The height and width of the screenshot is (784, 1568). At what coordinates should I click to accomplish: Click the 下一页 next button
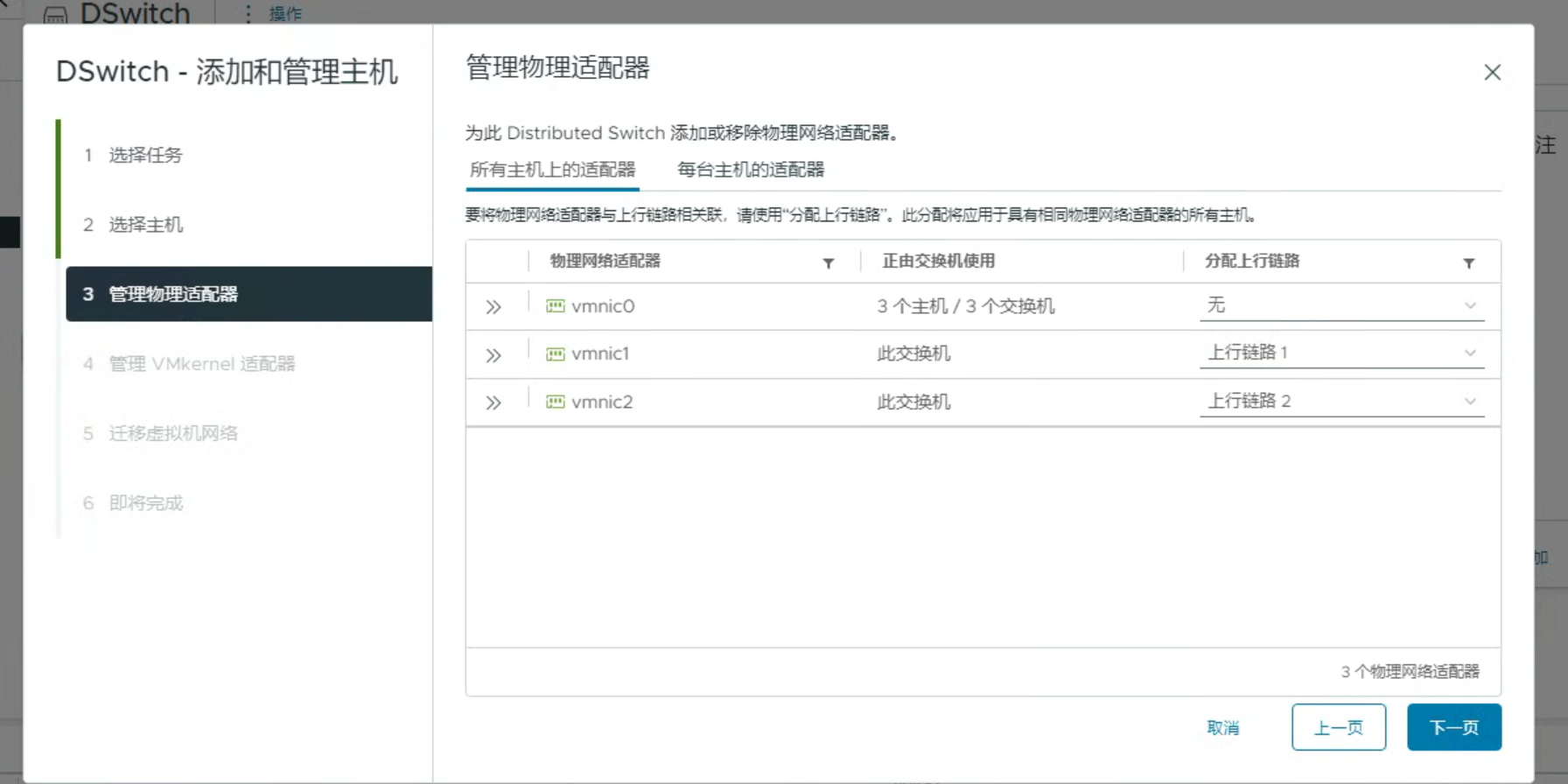point(1454,727)
